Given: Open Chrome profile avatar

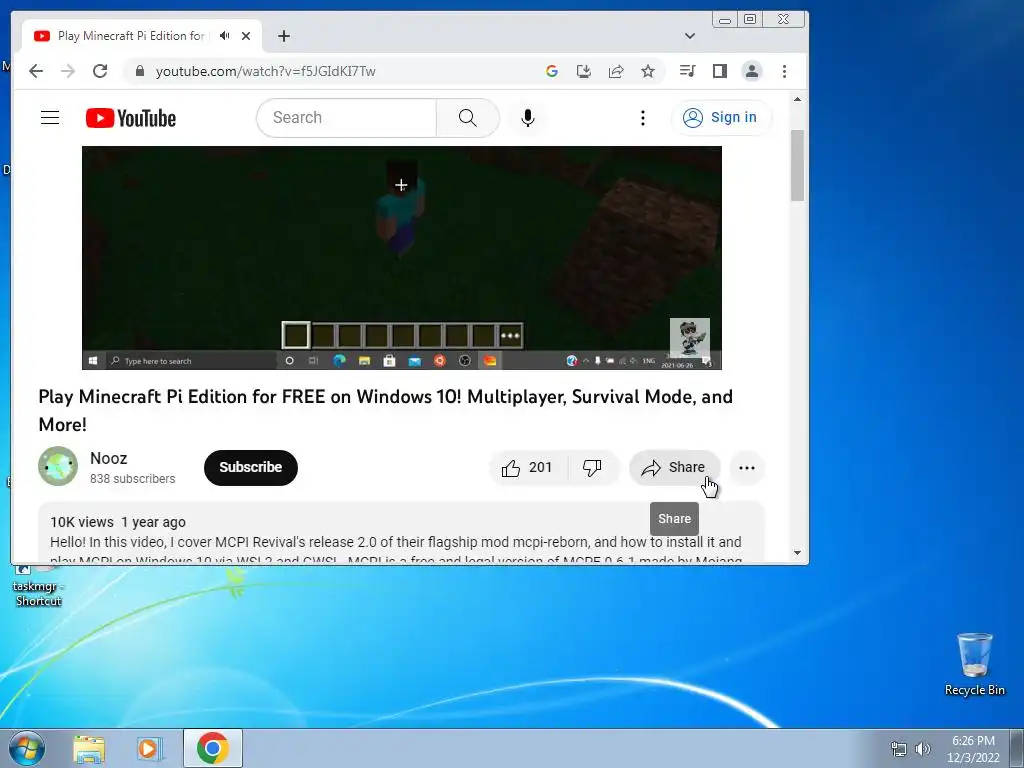Looking at the screenshot, I should tap(752, 71).
